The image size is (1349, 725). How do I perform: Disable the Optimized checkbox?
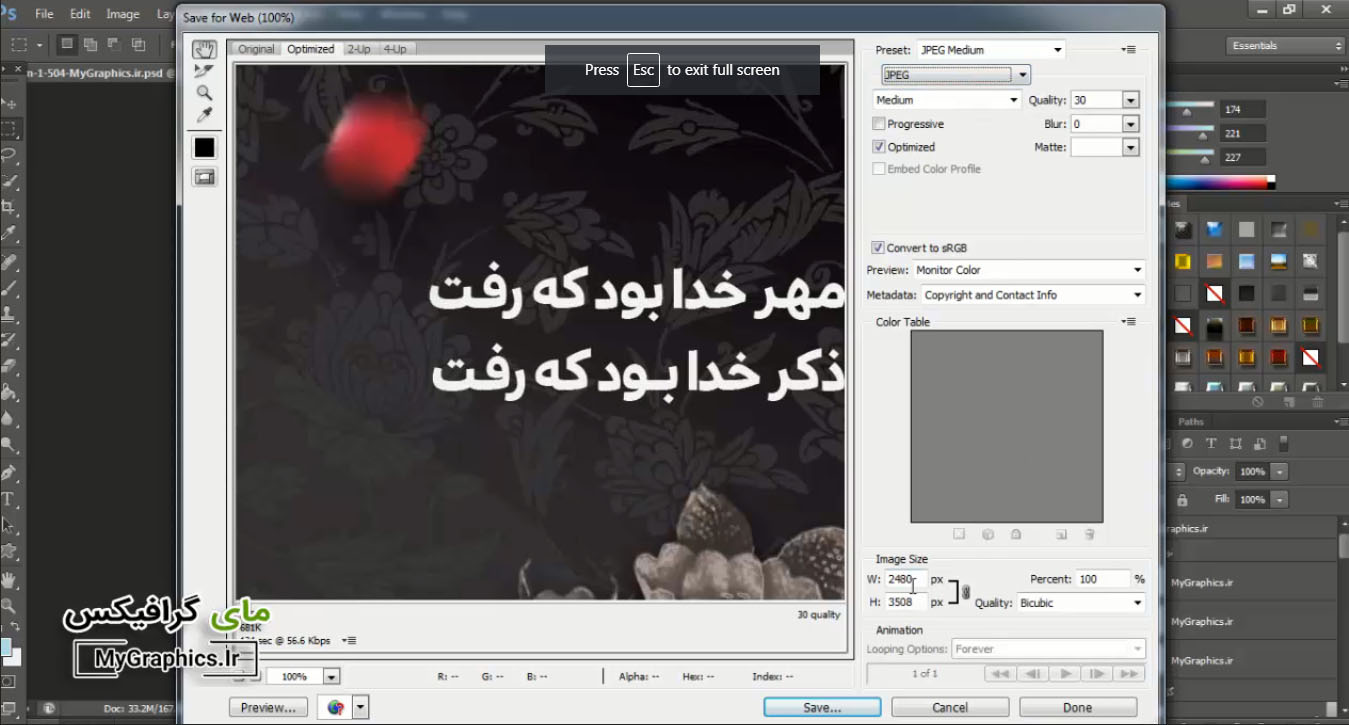[x=878, y=146]
